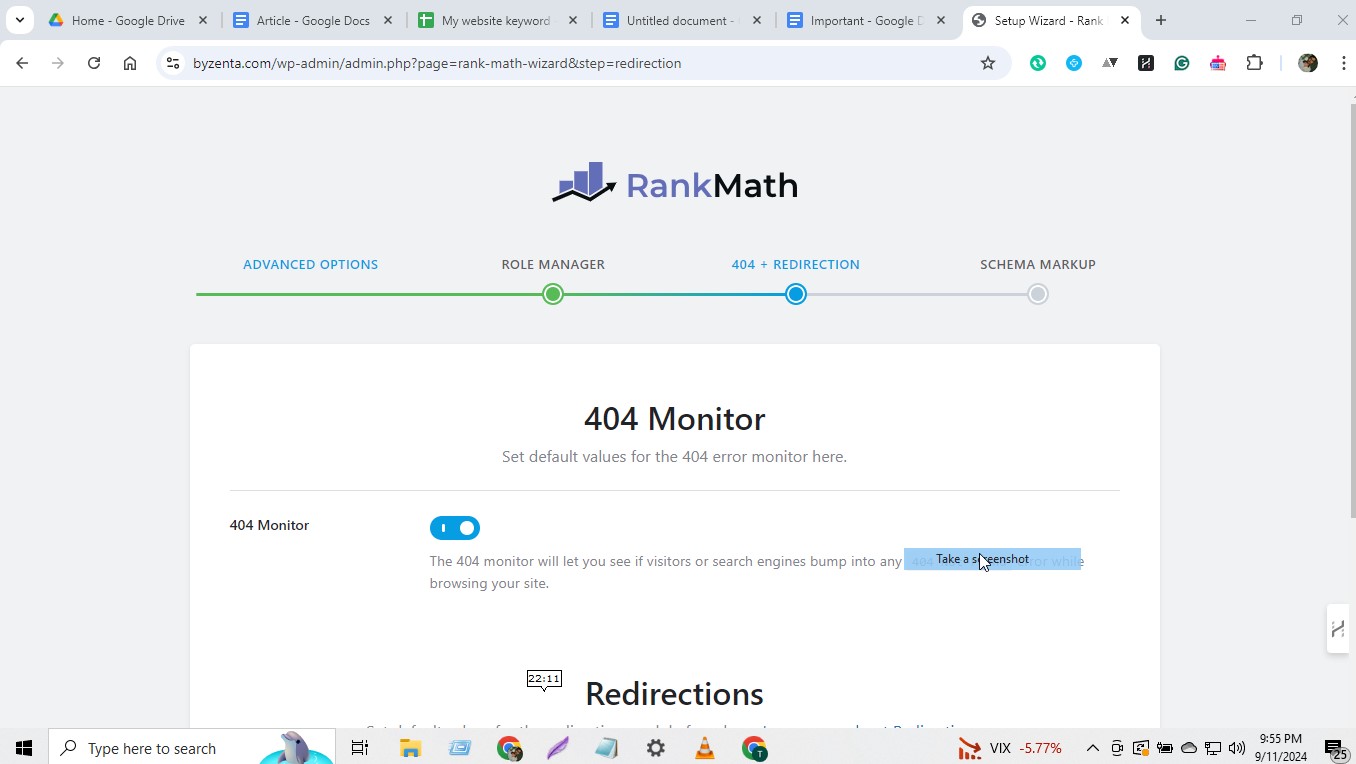The height and width of the screenshot is (764, 1356).
Task: Toggle the 404 Monitor switch
Action: pos(455,528)
